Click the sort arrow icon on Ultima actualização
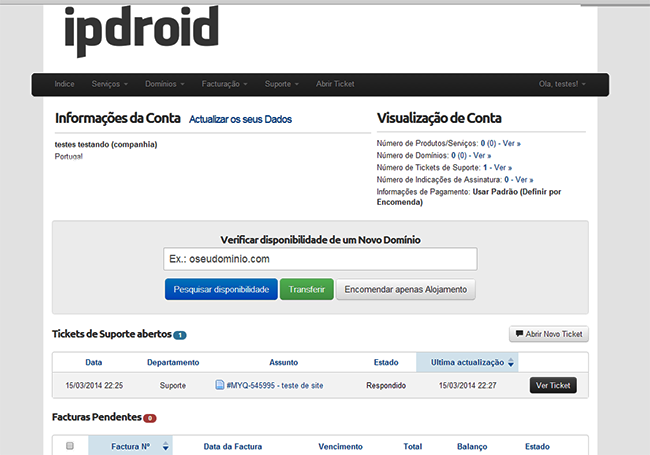This screenshot has width=650, height=455. pos(512,362)
